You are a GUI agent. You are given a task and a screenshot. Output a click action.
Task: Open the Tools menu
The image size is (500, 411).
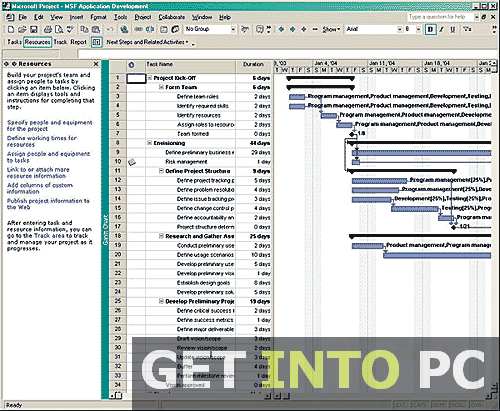120,17
